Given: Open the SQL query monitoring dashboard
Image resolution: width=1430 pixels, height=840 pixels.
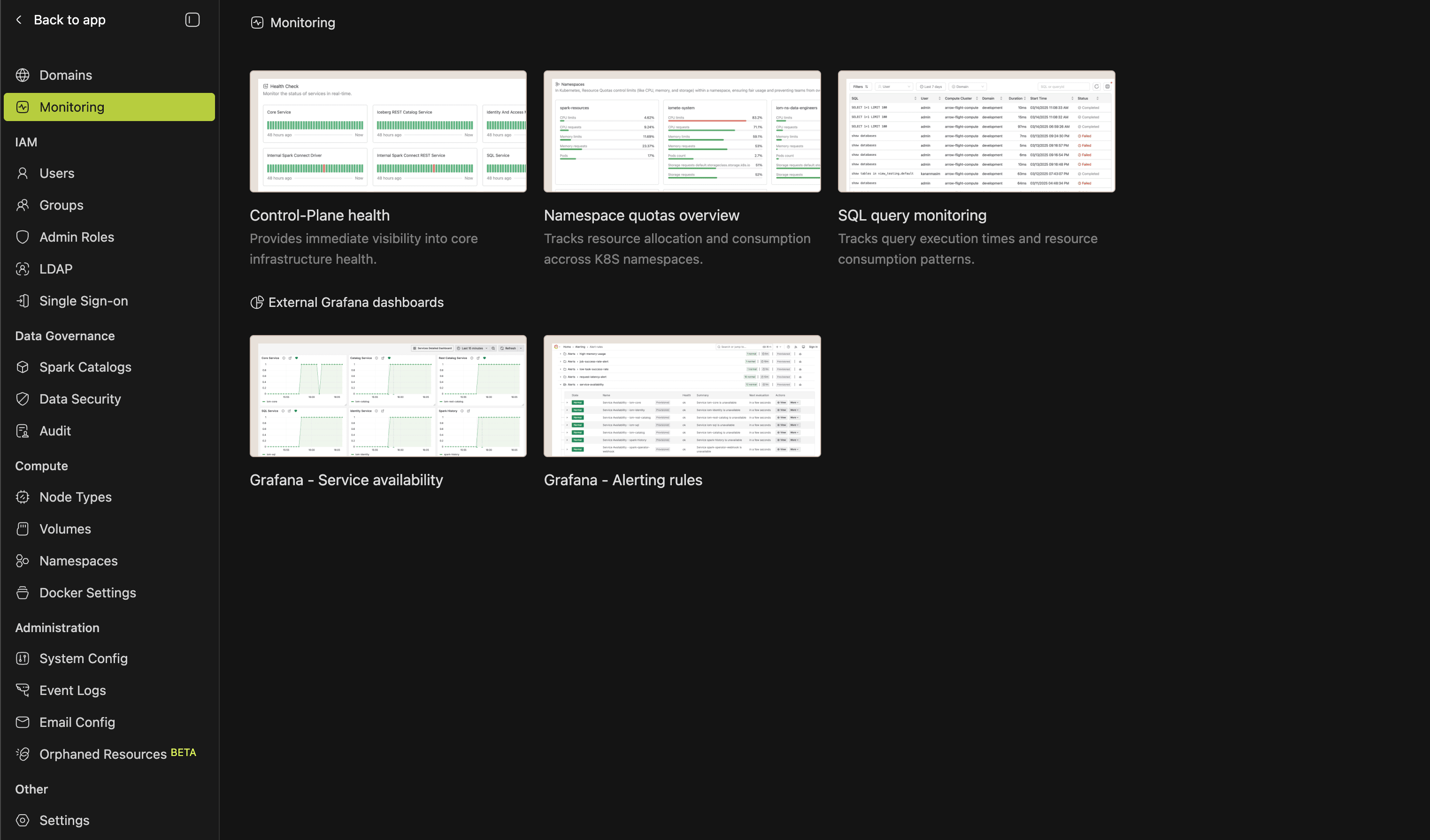Looking at the screenshot, I should [976, 131].
